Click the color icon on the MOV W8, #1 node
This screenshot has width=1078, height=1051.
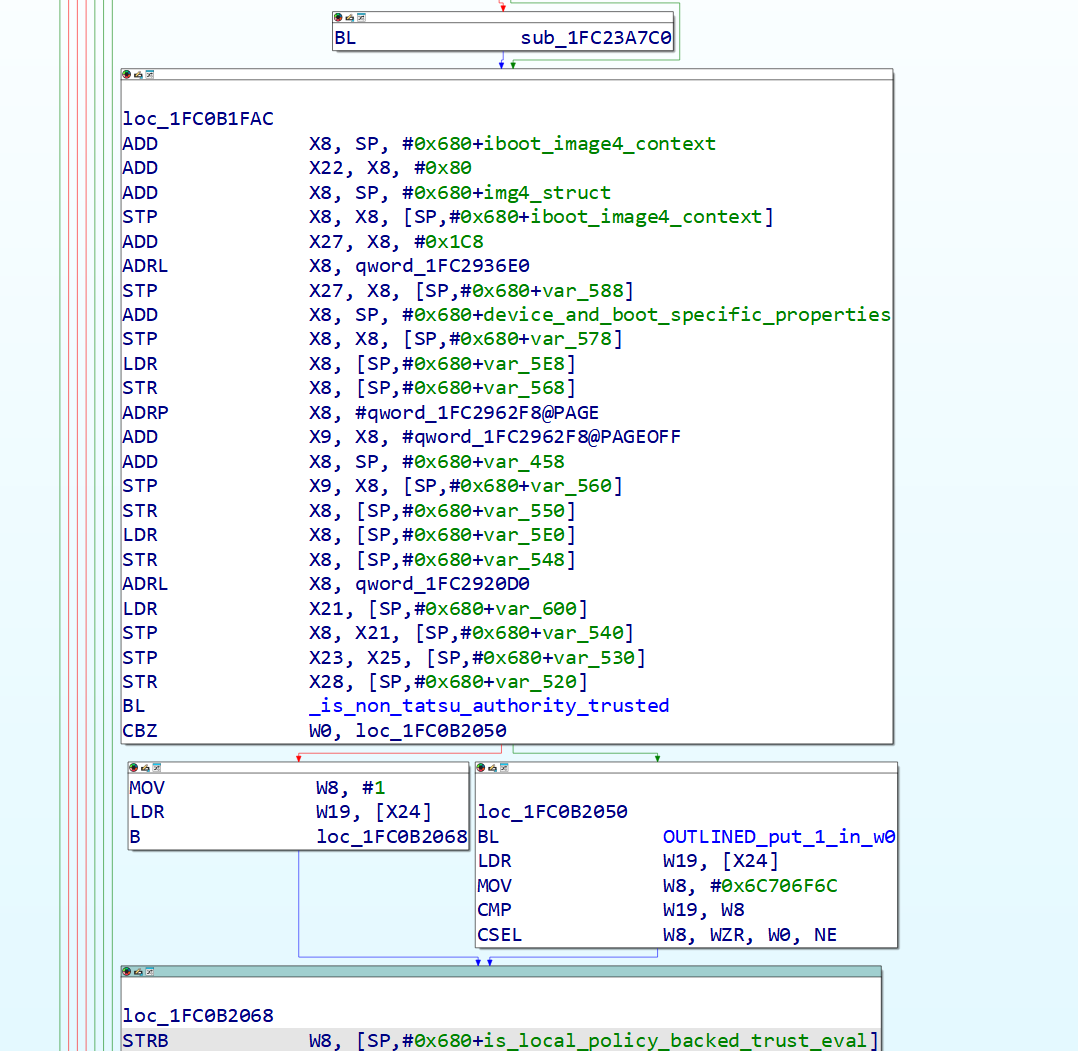134,768
